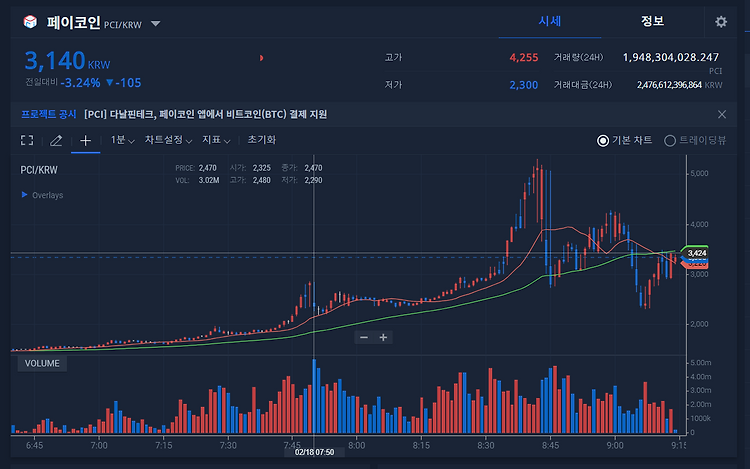
Task: Open the 차트설정 dropdown
Action: point(168,140)
